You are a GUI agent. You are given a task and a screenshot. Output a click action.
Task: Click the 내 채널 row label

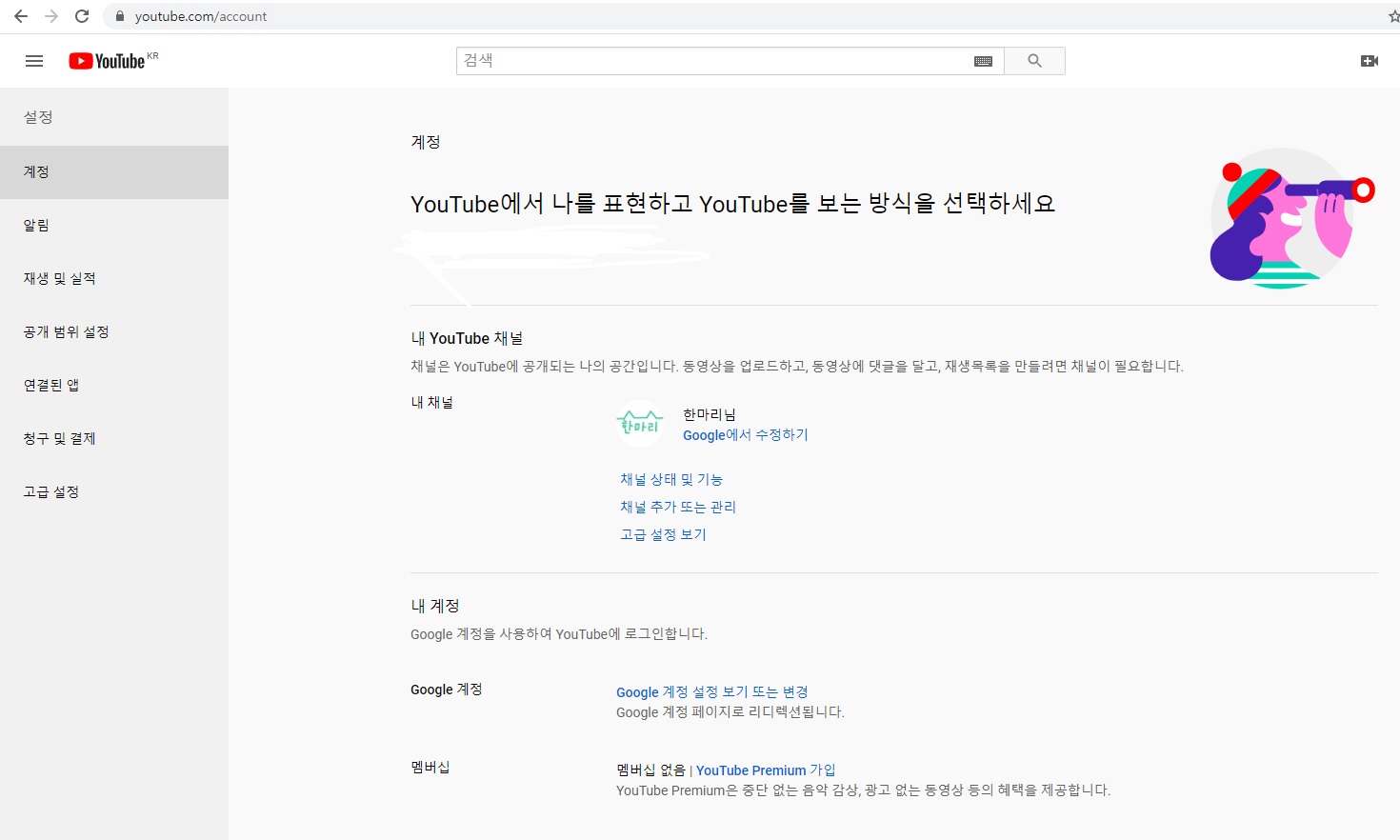(432, 403)
